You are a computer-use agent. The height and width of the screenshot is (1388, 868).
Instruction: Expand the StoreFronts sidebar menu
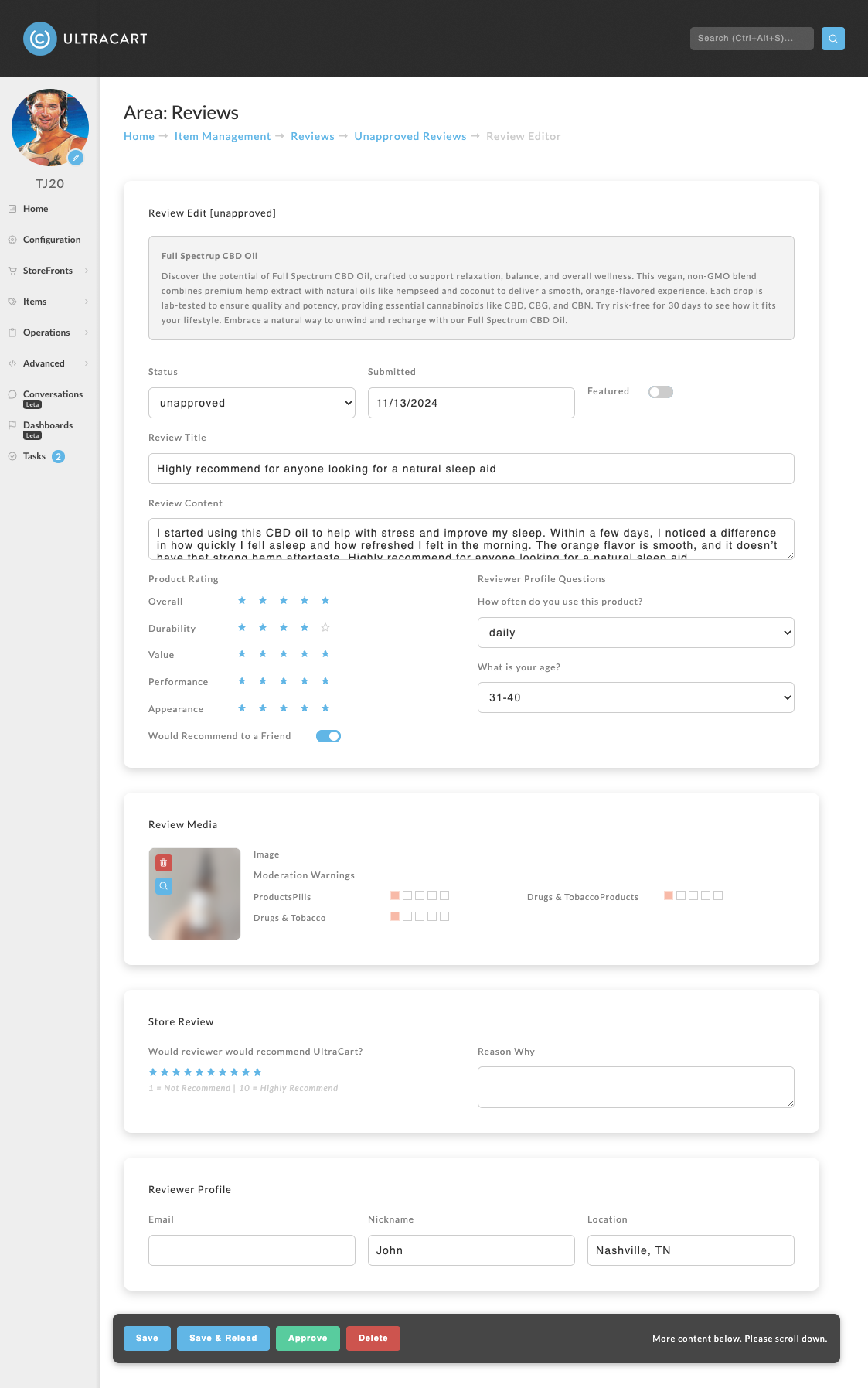[x=49, y=271]
